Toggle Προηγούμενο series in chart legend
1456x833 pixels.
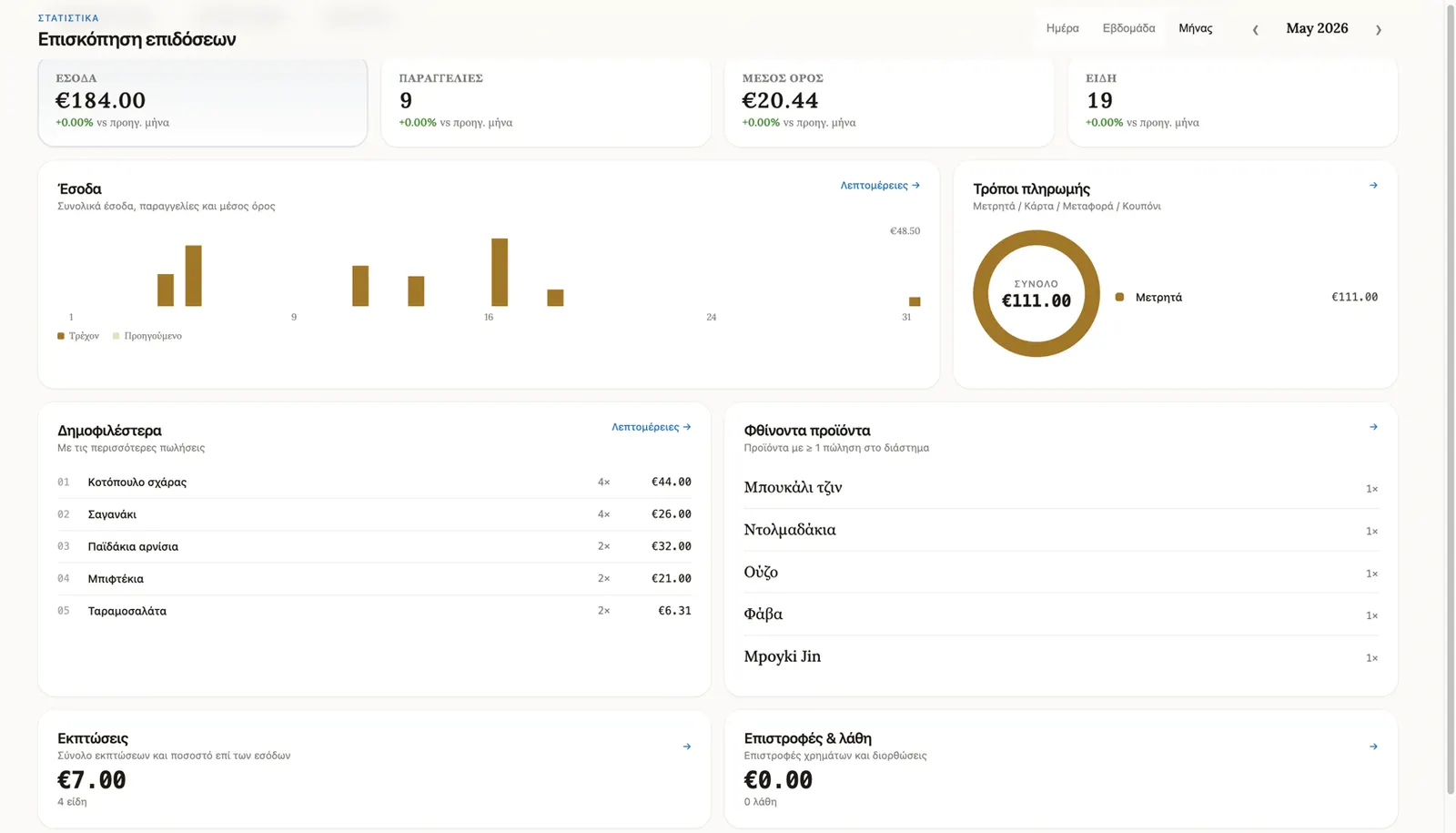coord(147,336)
